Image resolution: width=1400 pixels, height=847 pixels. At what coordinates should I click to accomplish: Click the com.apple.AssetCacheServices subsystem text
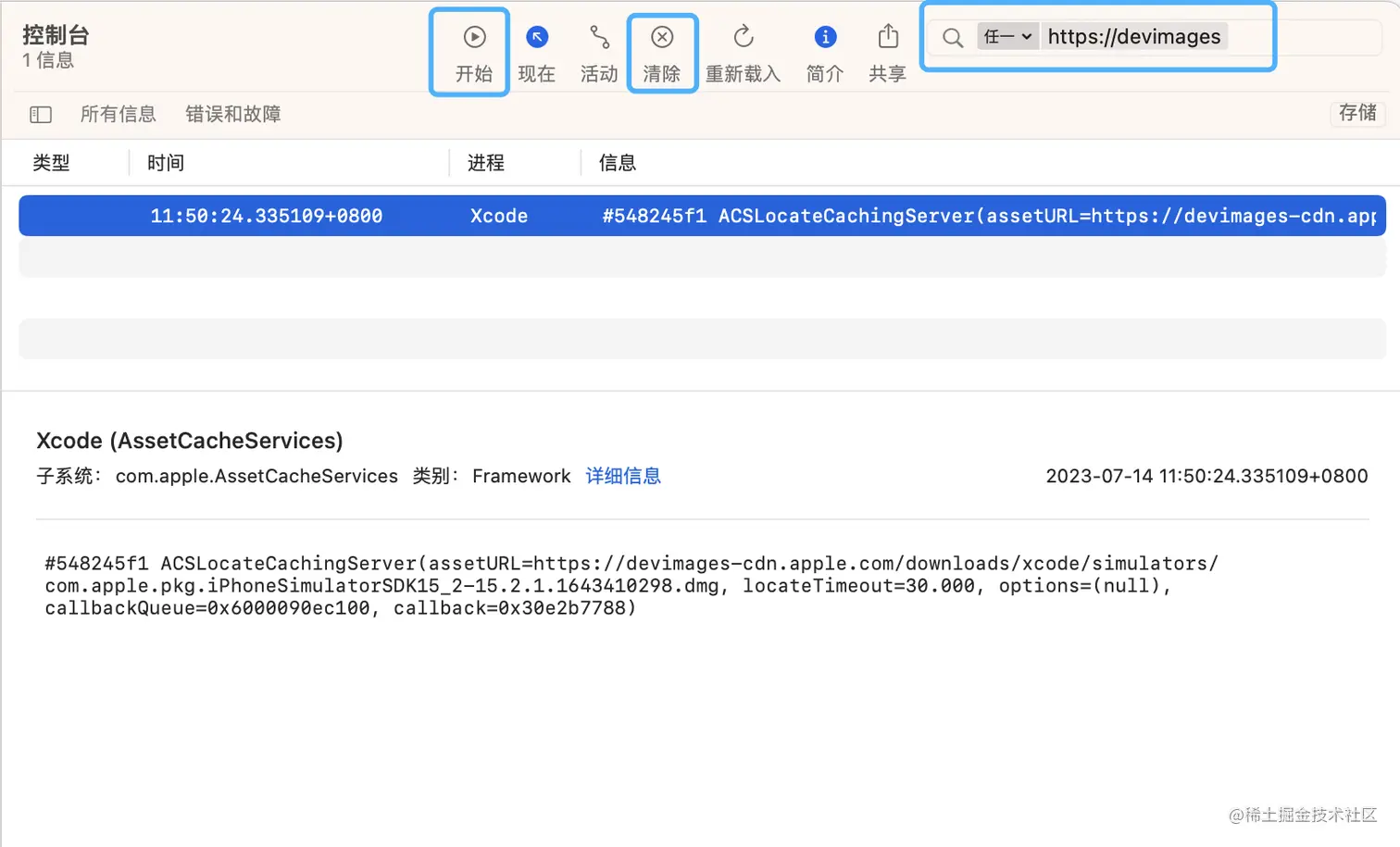(256, 476)
